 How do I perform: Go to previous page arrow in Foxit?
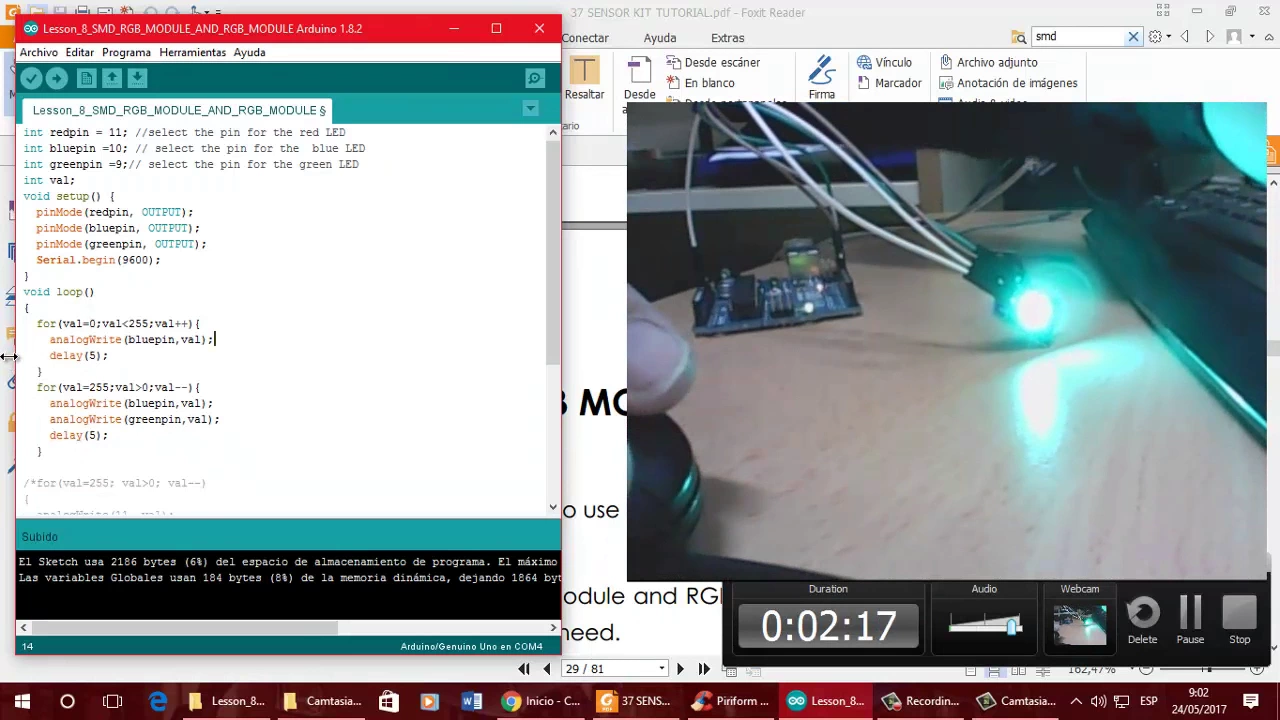[547, 669]
